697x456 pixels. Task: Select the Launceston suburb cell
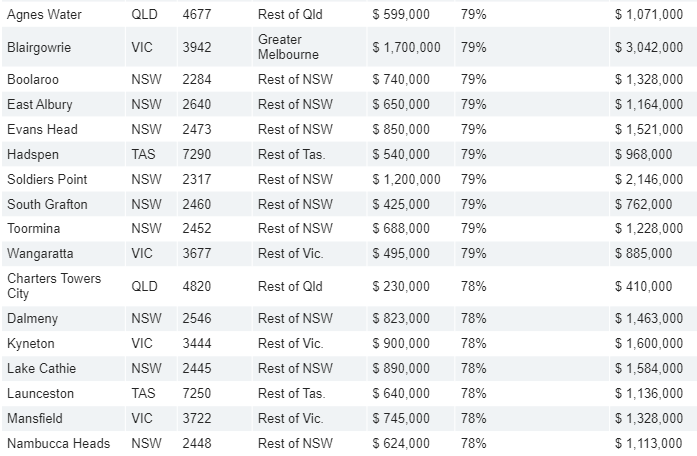point(64,393)
